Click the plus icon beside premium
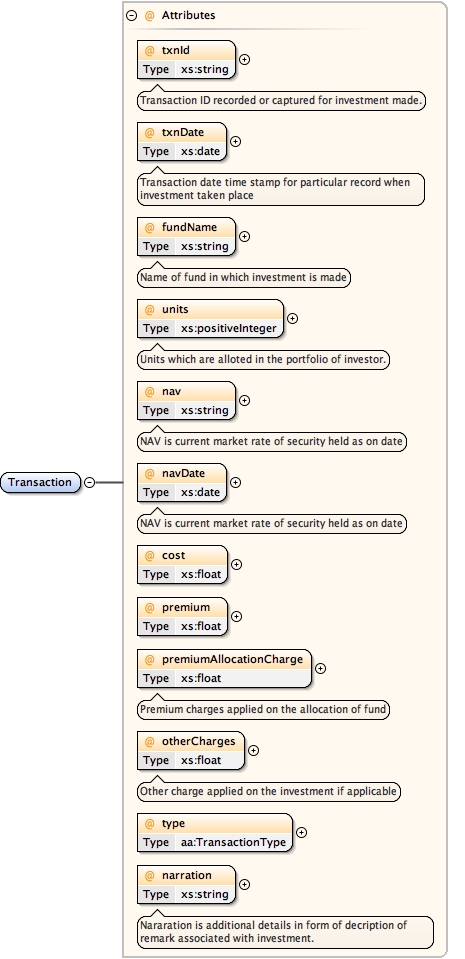This screenshot has width=465, height=959. click(236, 616)
